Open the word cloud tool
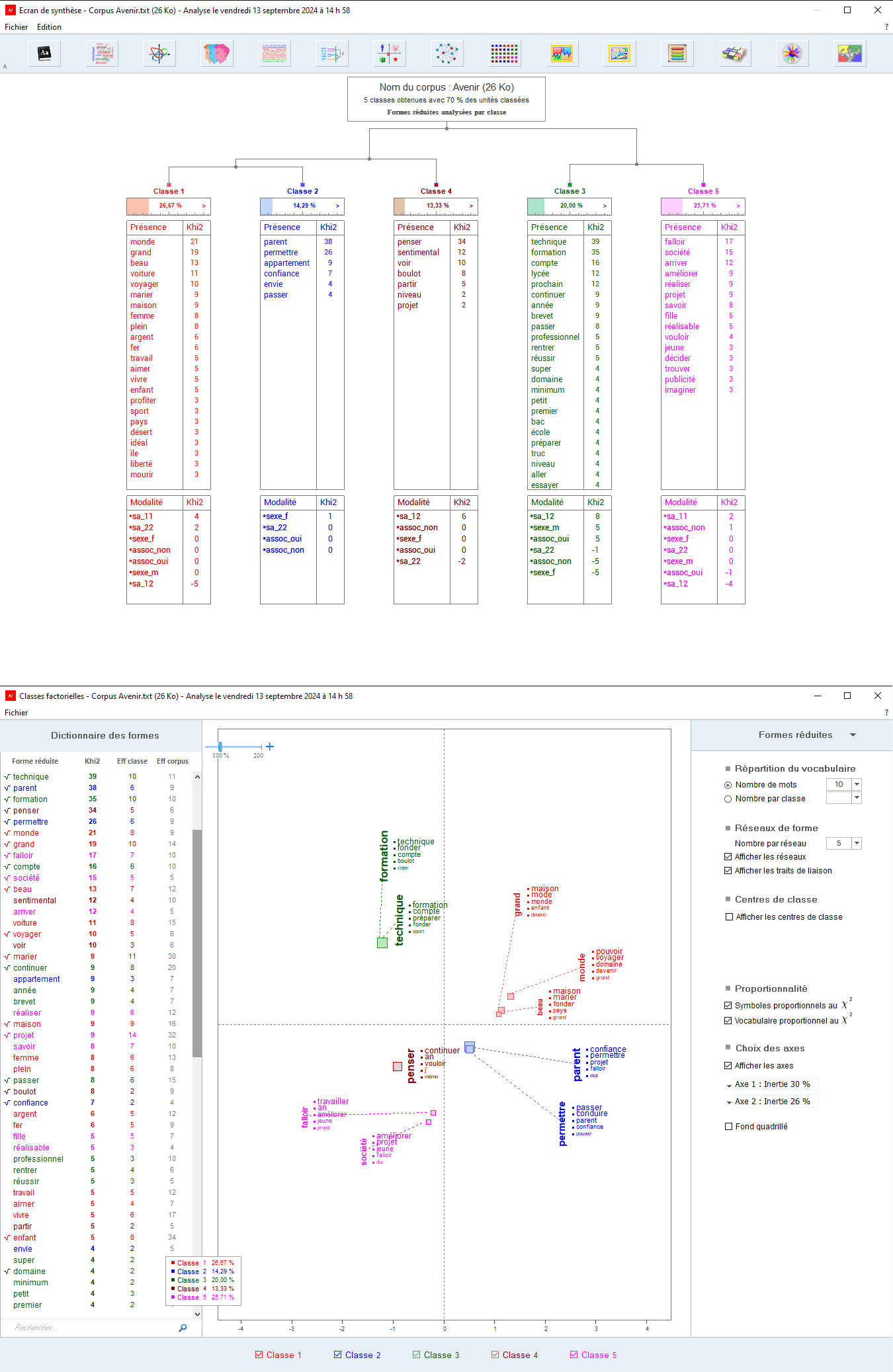Image resolution: width=893 pixels, height=1372 pixels. 102,54
